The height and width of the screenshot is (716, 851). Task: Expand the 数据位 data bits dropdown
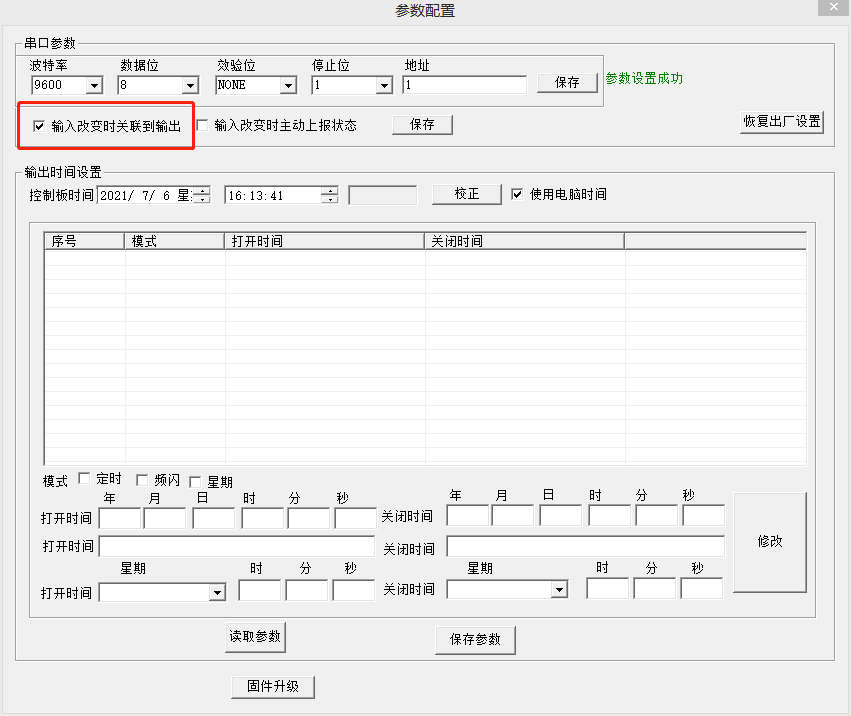point(190,85)
